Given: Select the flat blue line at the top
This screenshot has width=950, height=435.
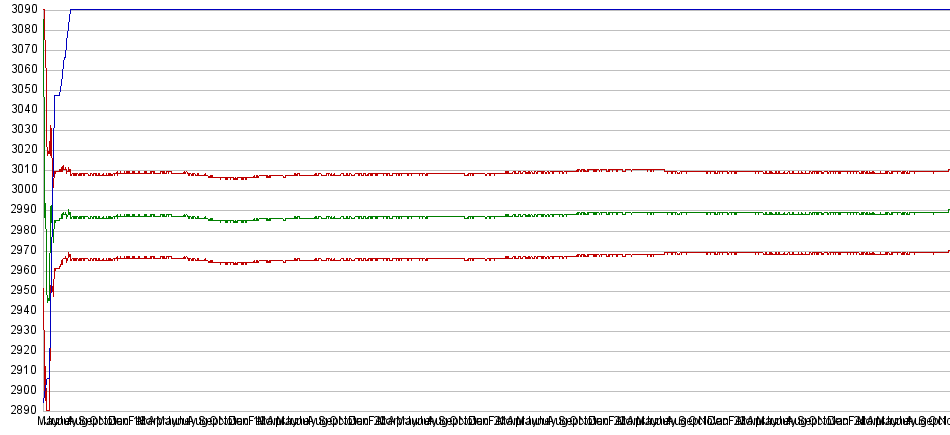Looking at the screenshot, I should click(x=500, y=10).
